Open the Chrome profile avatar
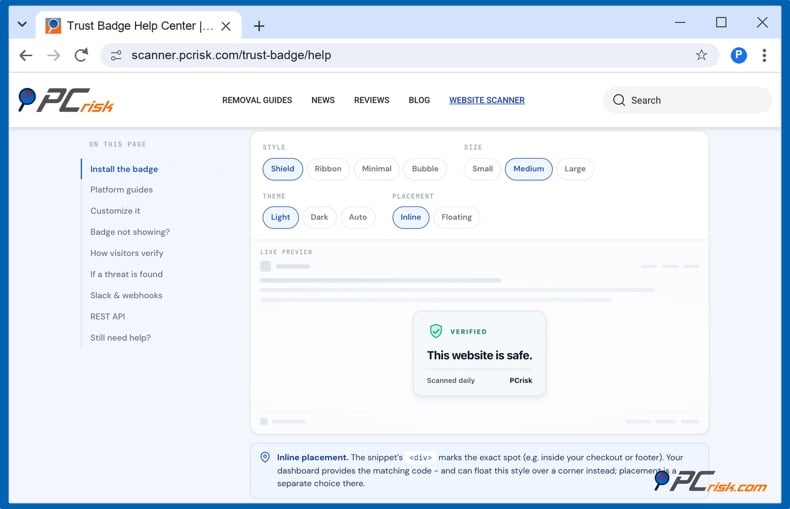 739,55
